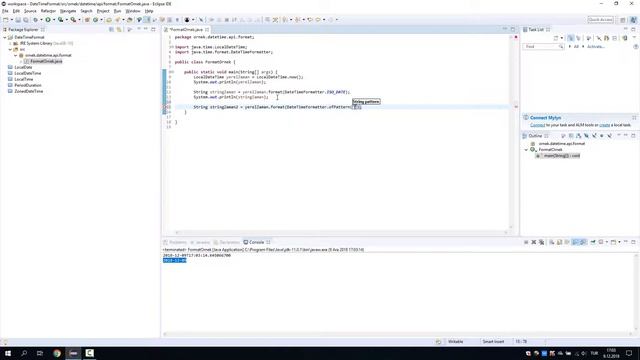Open the File menu

5,11
